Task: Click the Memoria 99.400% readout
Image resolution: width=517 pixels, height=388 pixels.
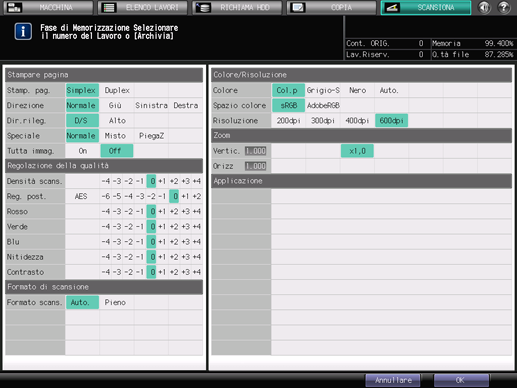Action: click(473, 43)
